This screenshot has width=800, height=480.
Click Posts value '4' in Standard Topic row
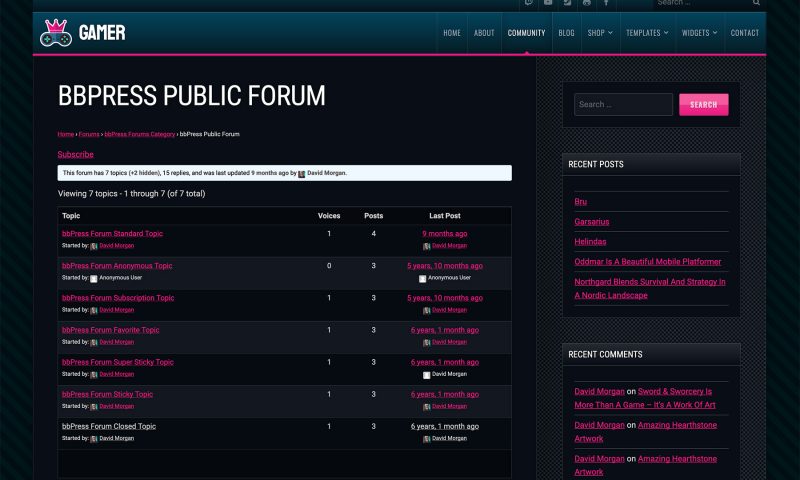(373, 234)
